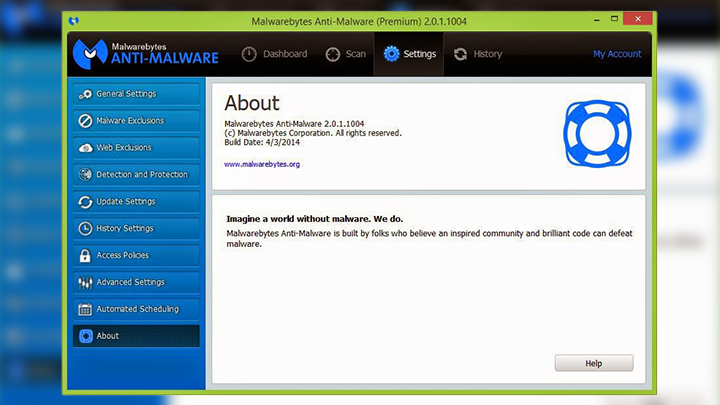Click the Malwarebytes Anti-Malware logo
Screen dimensions: 720x405
146,54
